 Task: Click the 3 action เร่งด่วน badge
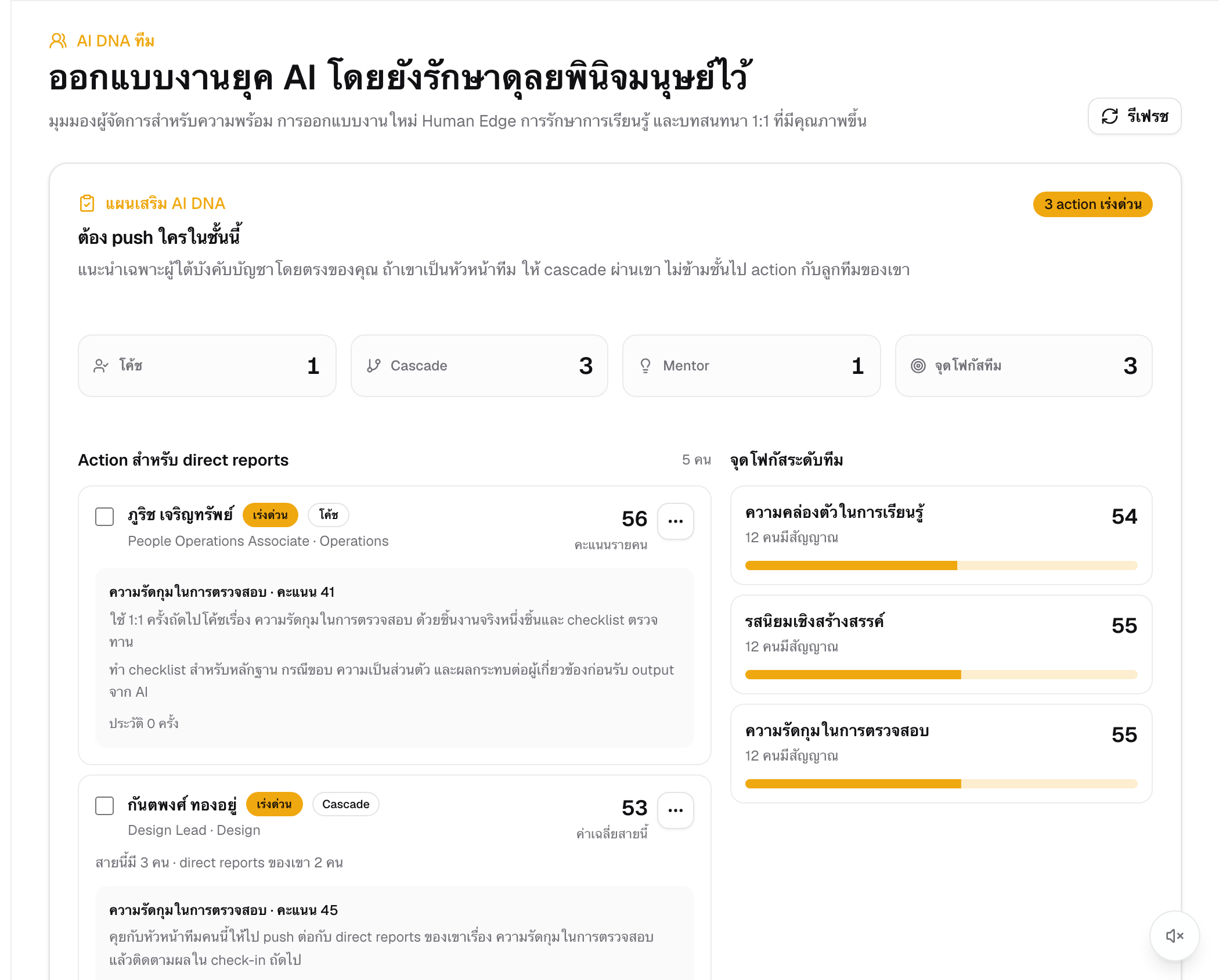click(1092, 204)
